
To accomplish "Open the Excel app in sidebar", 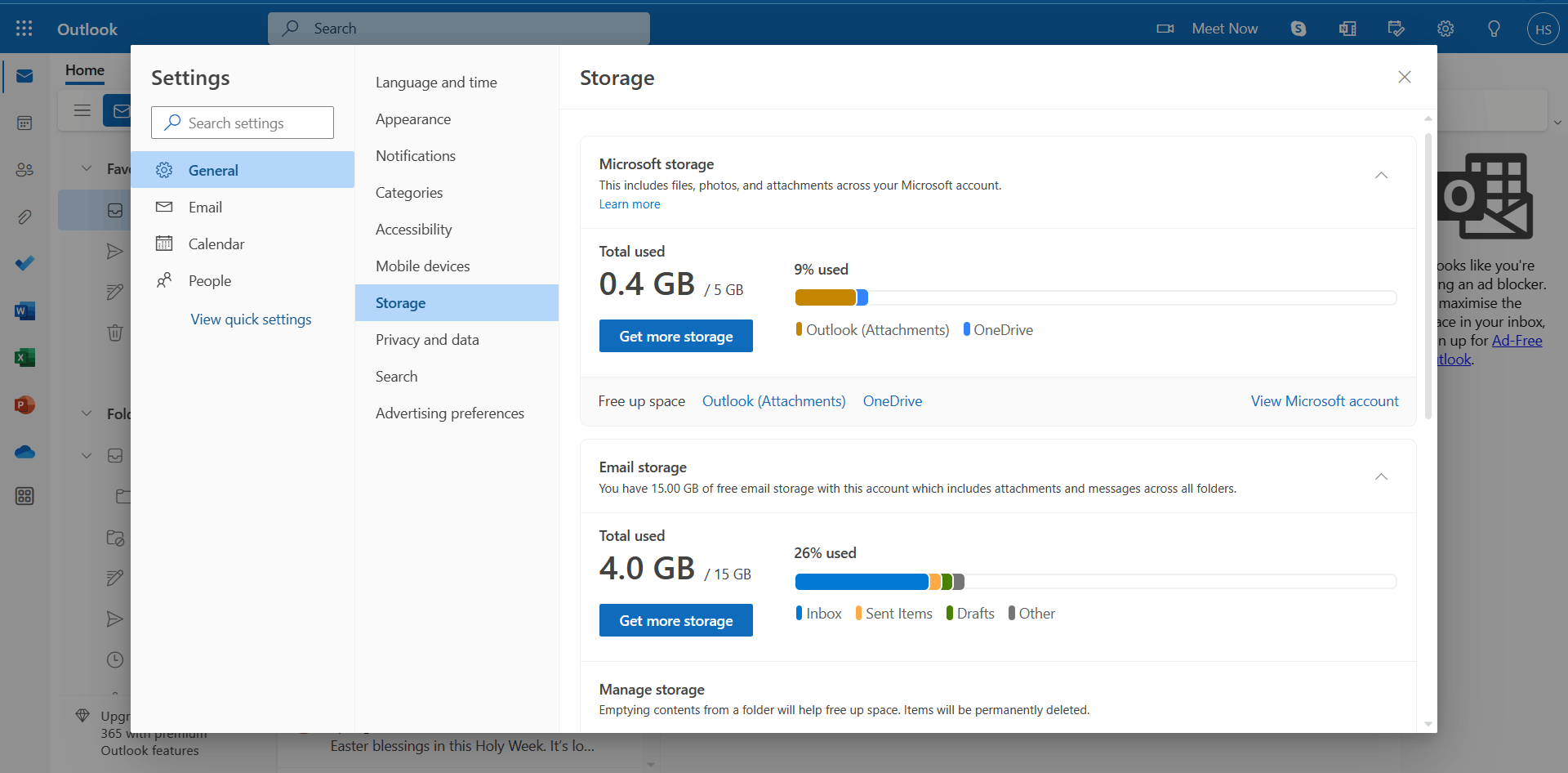I will (x=24, y=357).
